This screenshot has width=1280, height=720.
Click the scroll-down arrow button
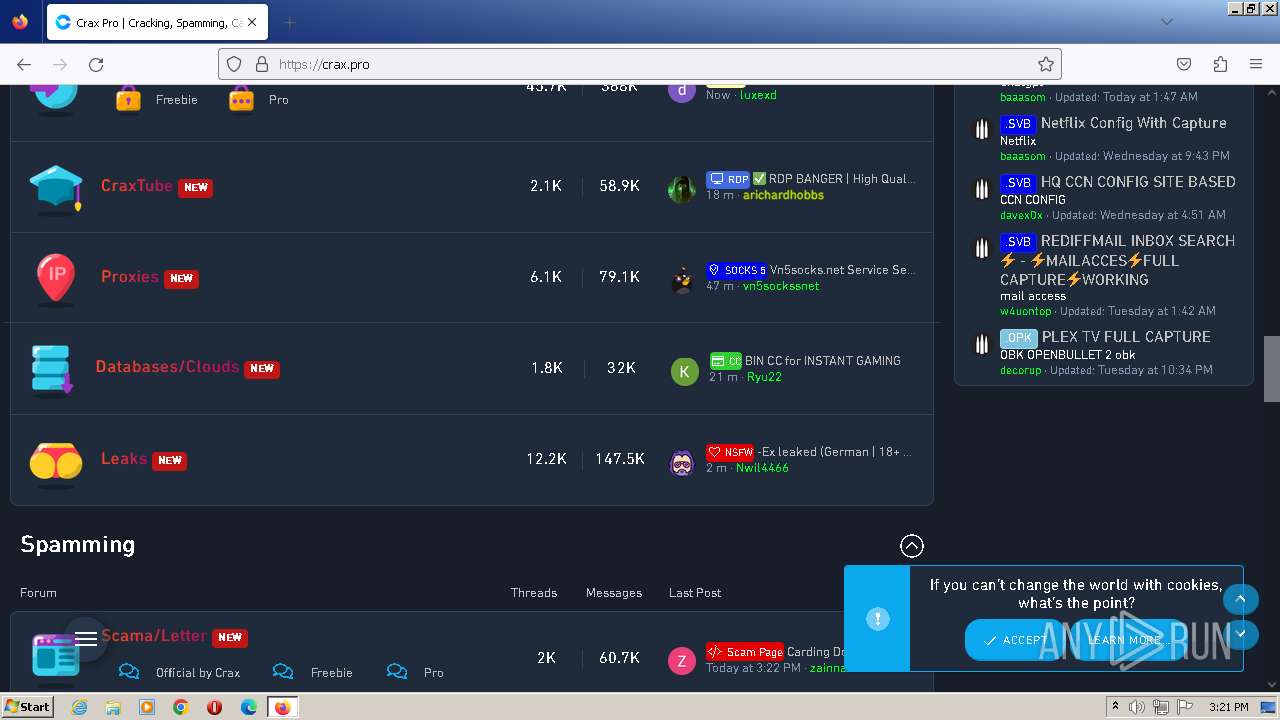click(1240, 633)
